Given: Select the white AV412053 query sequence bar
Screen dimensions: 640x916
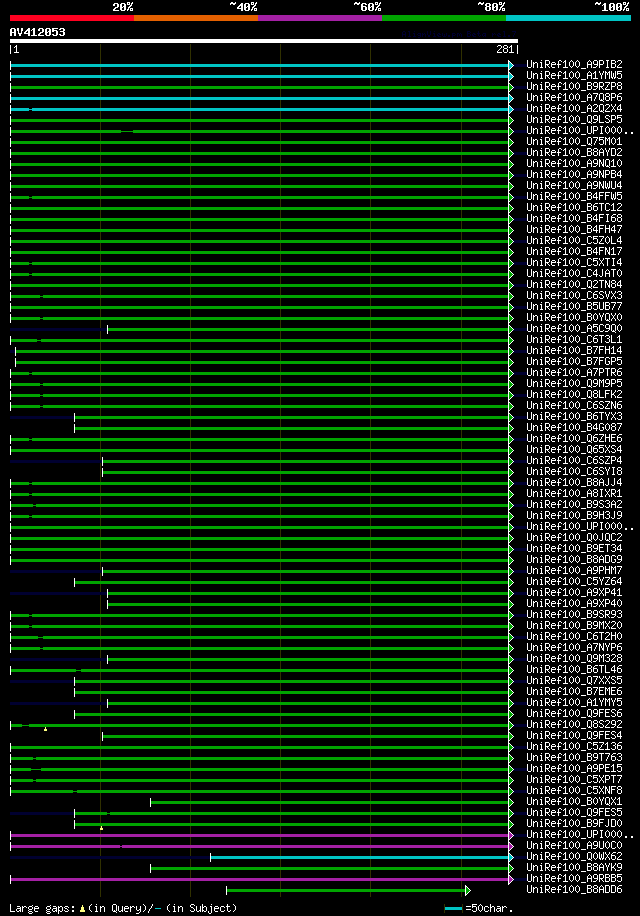Looking at the screenshot, I should point(263,41).
